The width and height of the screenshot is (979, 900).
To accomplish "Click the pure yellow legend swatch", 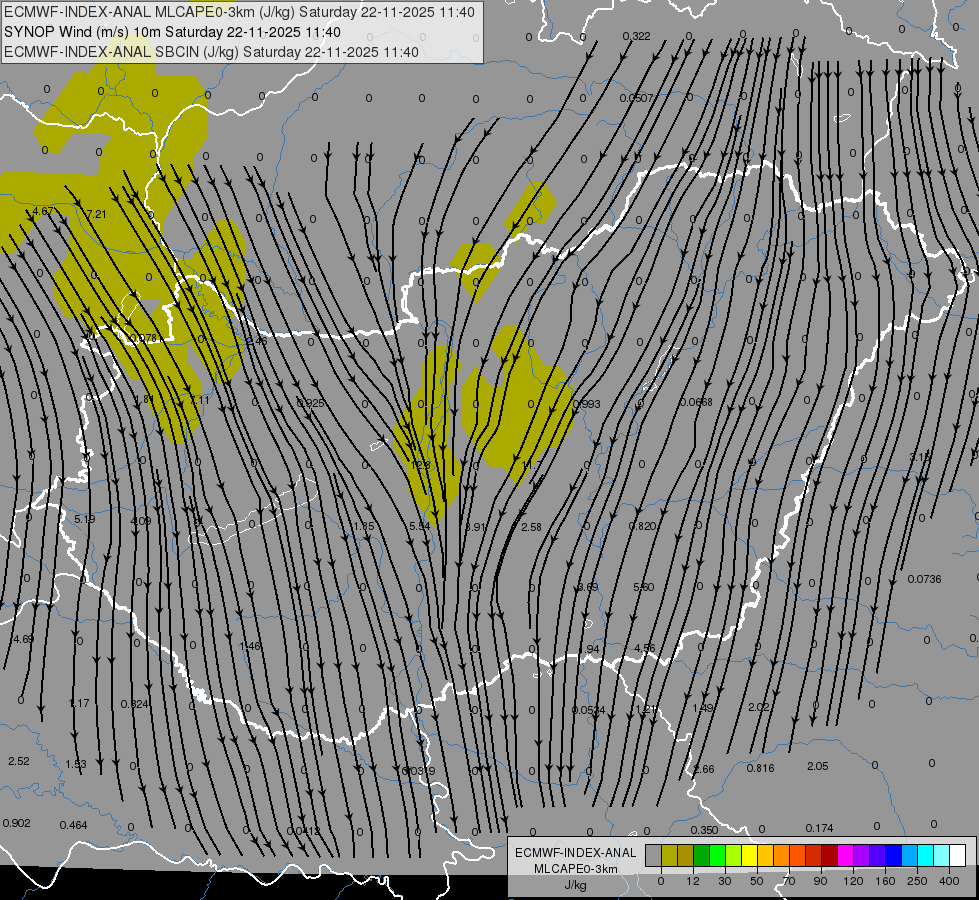I will 749,855.
